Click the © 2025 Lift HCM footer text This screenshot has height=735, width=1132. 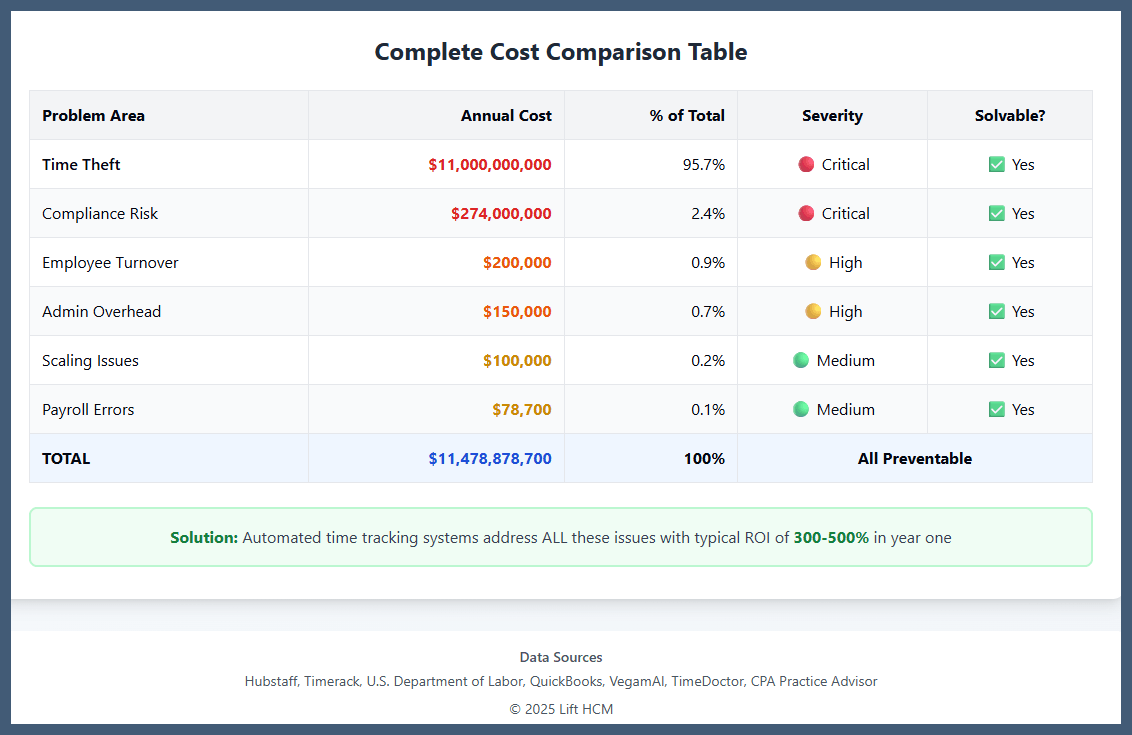point(561,709)
